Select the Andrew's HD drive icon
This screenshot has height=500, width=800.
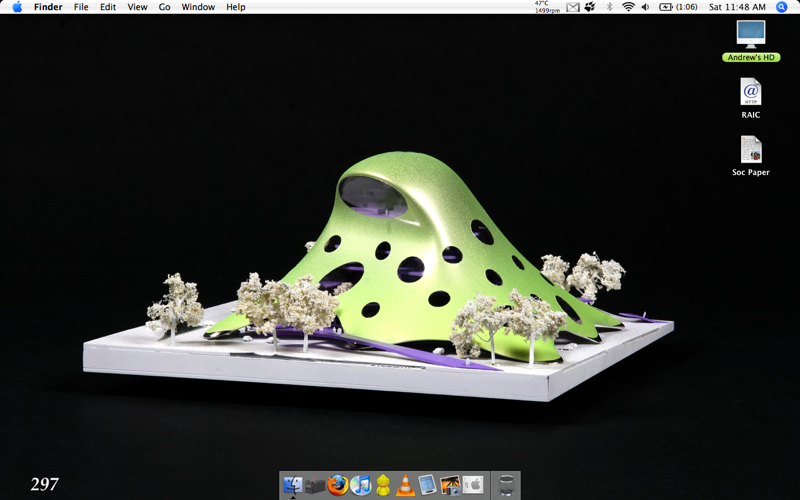(x=751, y=34)
